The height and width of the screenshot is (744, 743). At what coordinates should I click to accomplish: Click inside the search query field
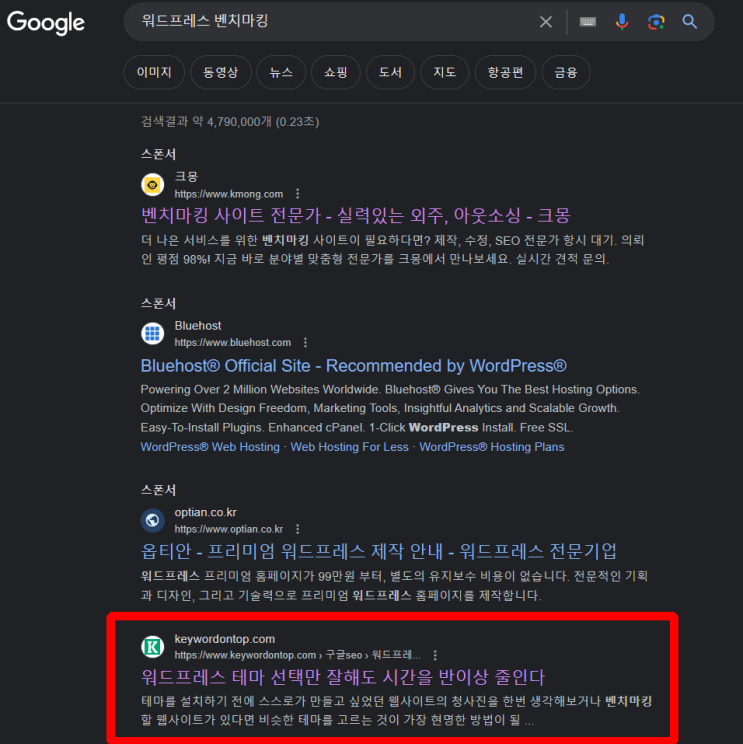point(332,21)
